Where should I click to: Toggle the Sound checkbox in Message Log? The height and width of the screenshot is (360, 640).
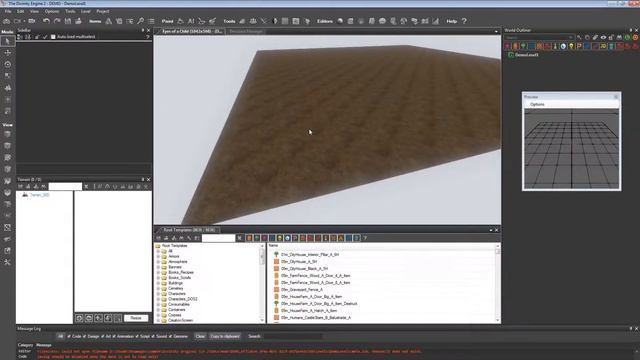[153, 336]
